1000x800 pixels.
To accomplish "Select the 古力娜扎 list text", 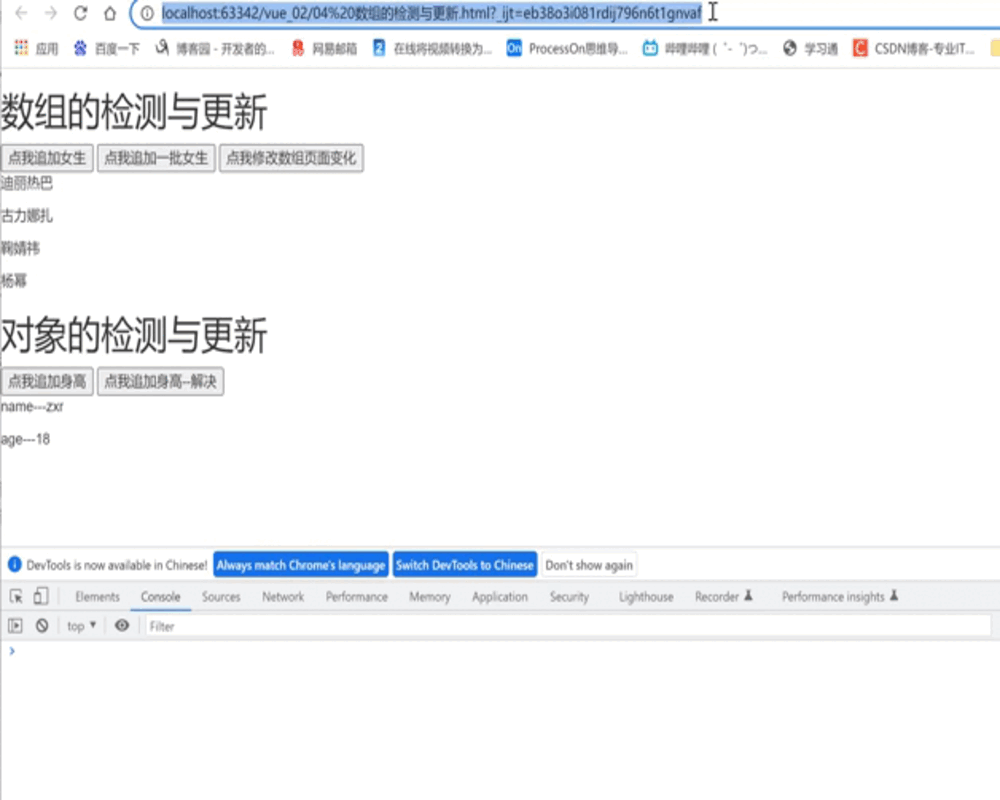I will pos(27,216).
